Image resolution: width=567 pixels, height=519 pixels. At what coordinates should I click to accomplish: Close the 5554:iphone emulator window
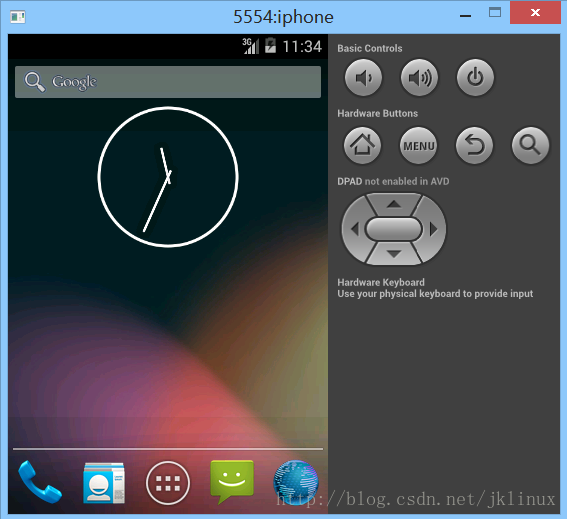pos(535,13)
